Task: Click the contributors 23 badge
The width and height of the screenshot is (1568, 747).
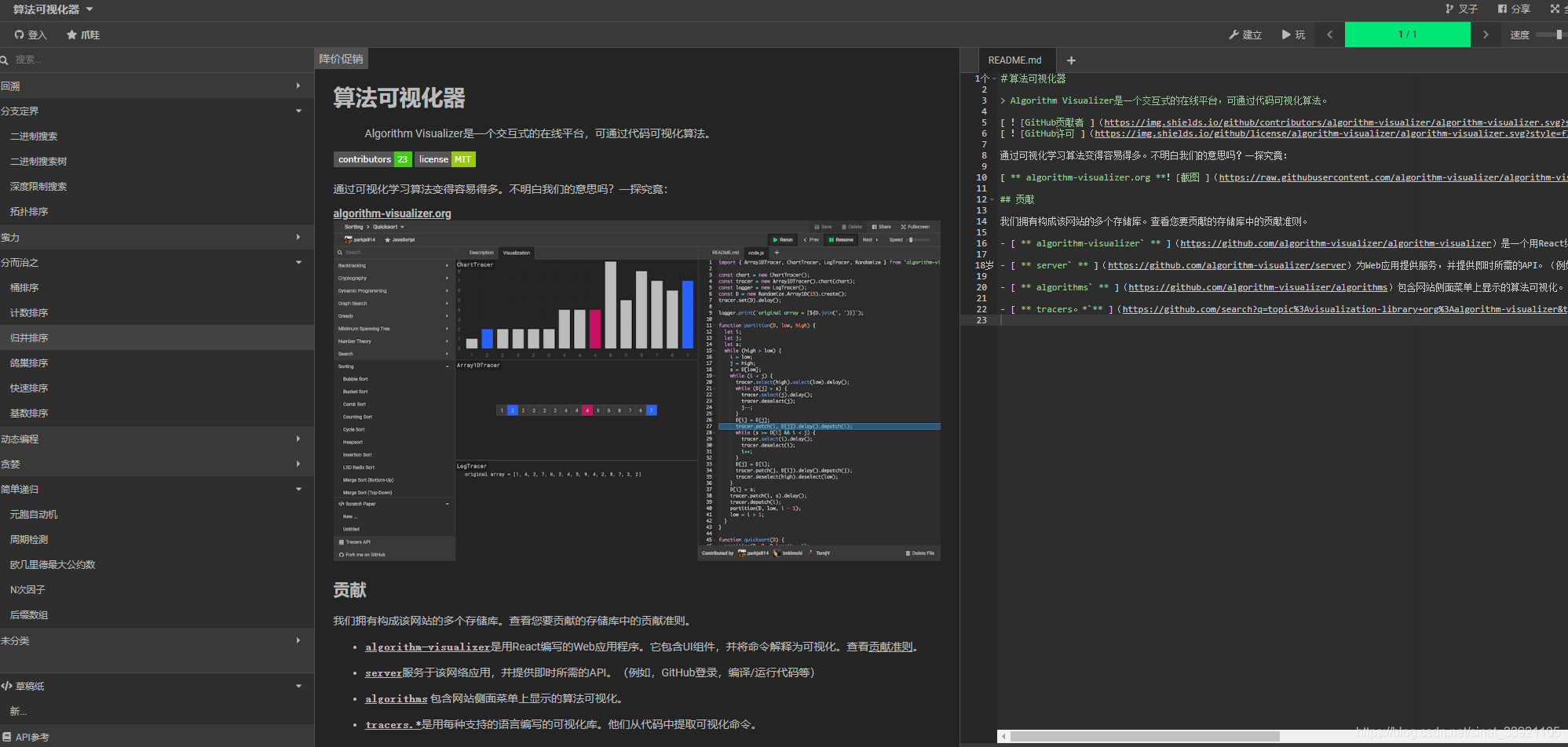Action: [x=372, y=159]
